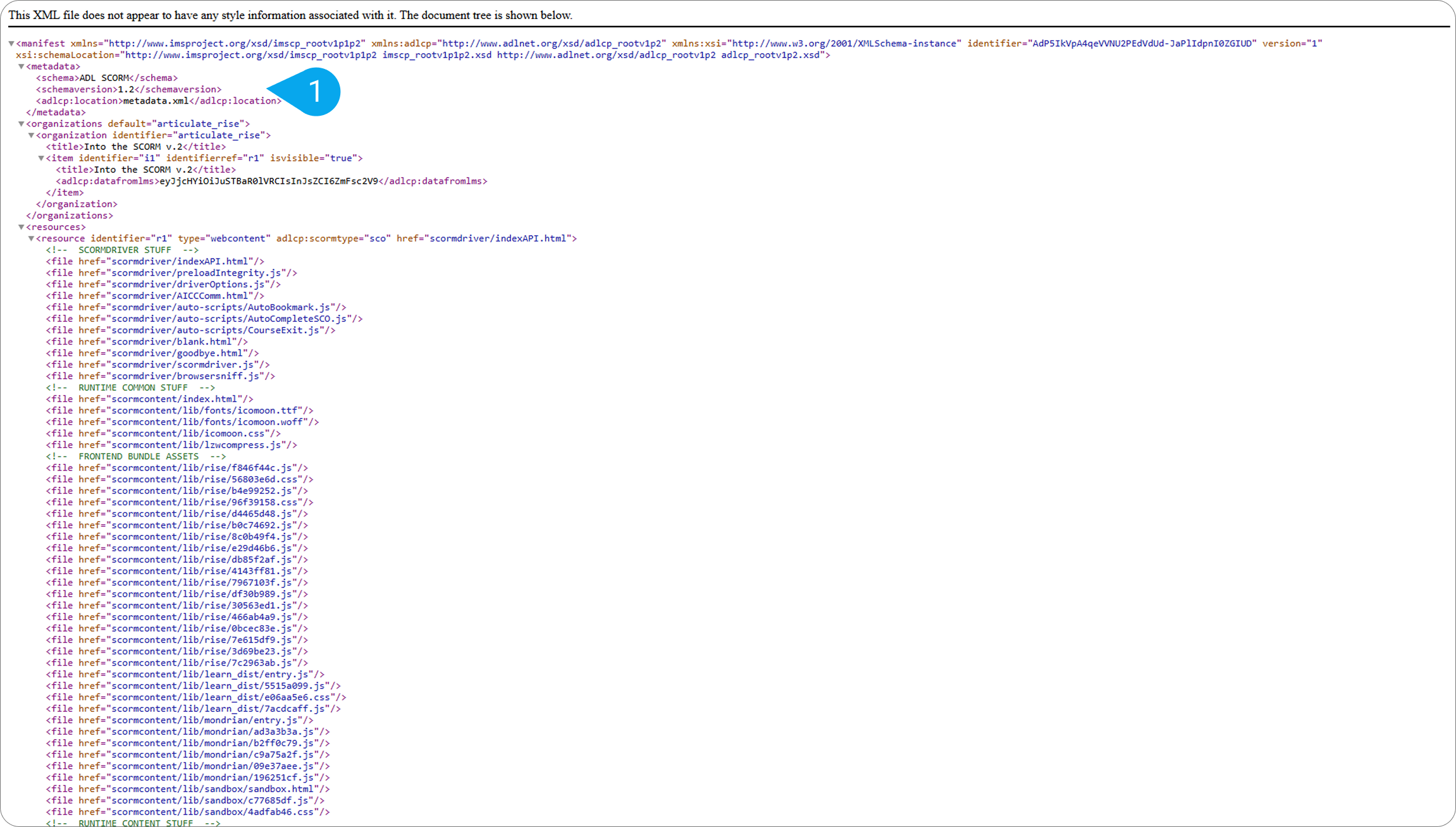Collapse the organizations element

pos(21,123)
